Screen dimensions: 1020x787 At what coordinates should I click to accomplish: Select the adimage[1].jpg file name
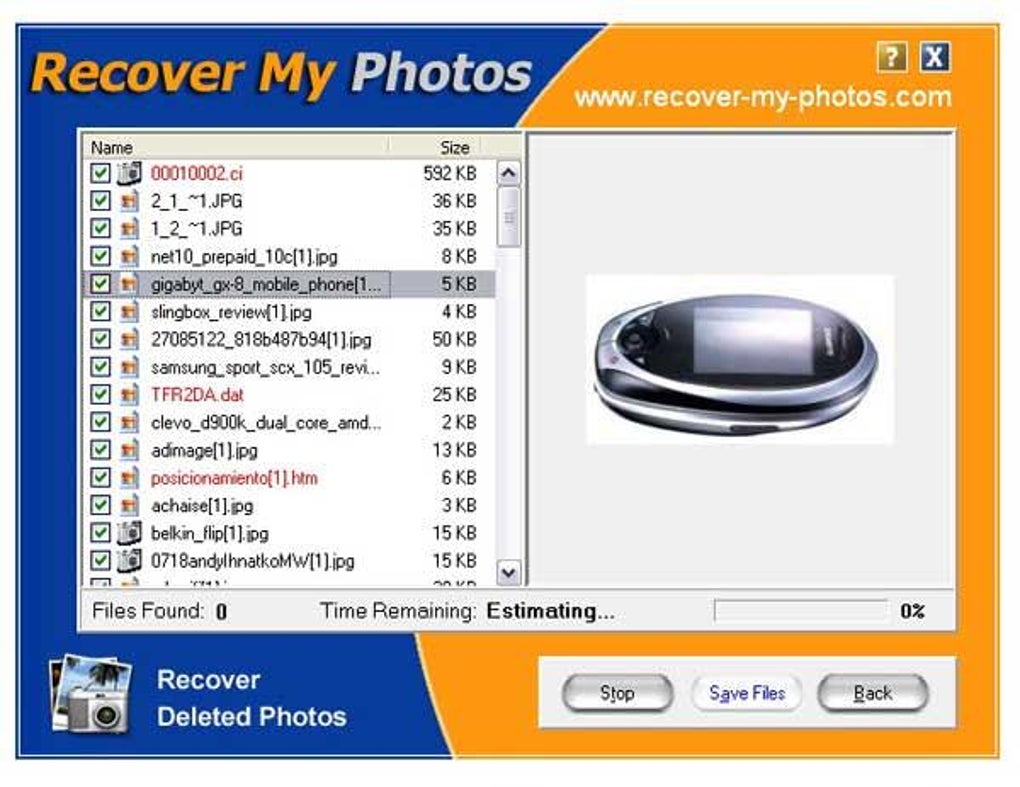[204, 450]
